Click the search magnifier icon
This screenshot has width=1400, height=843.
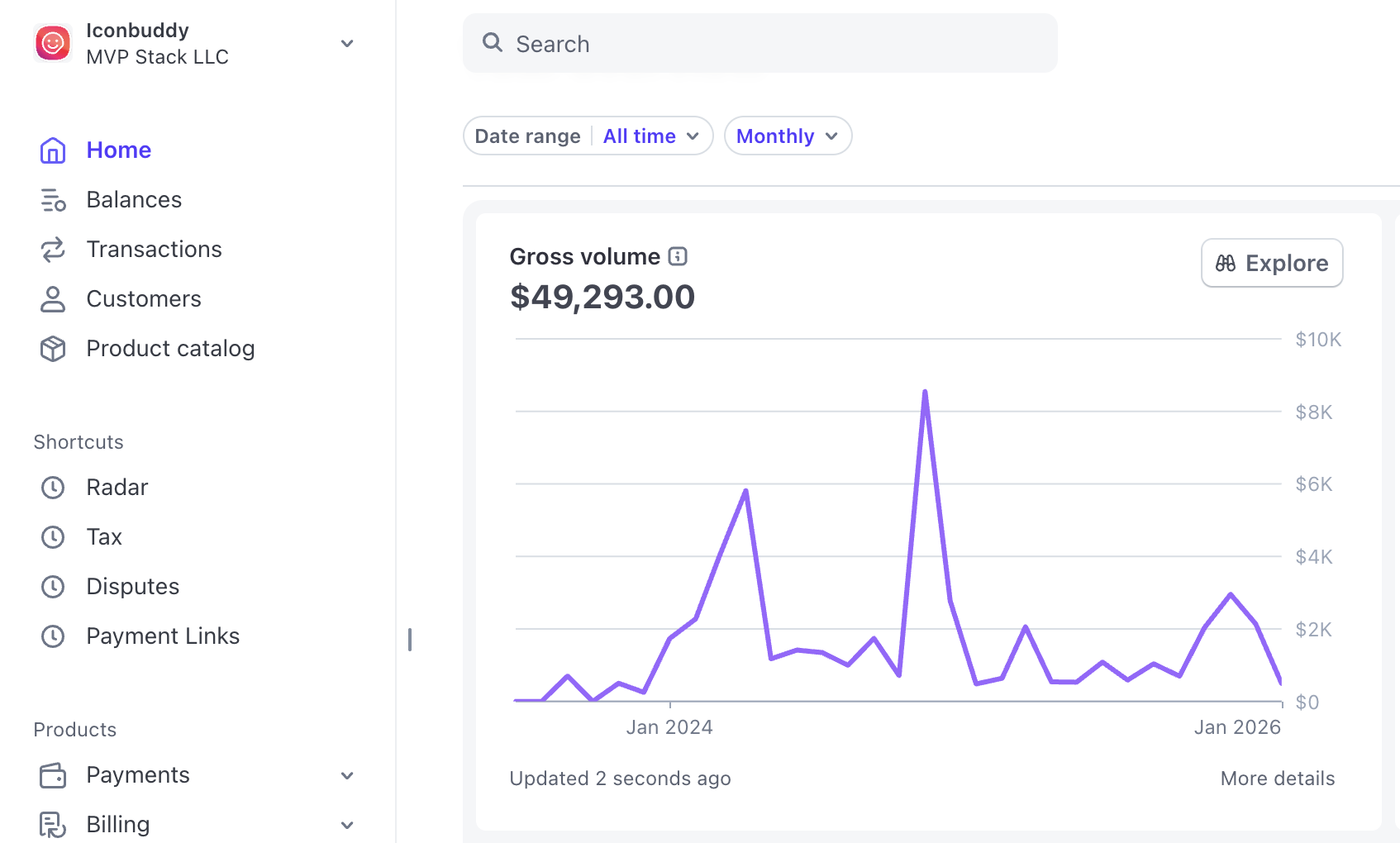[x=493, y=42]
